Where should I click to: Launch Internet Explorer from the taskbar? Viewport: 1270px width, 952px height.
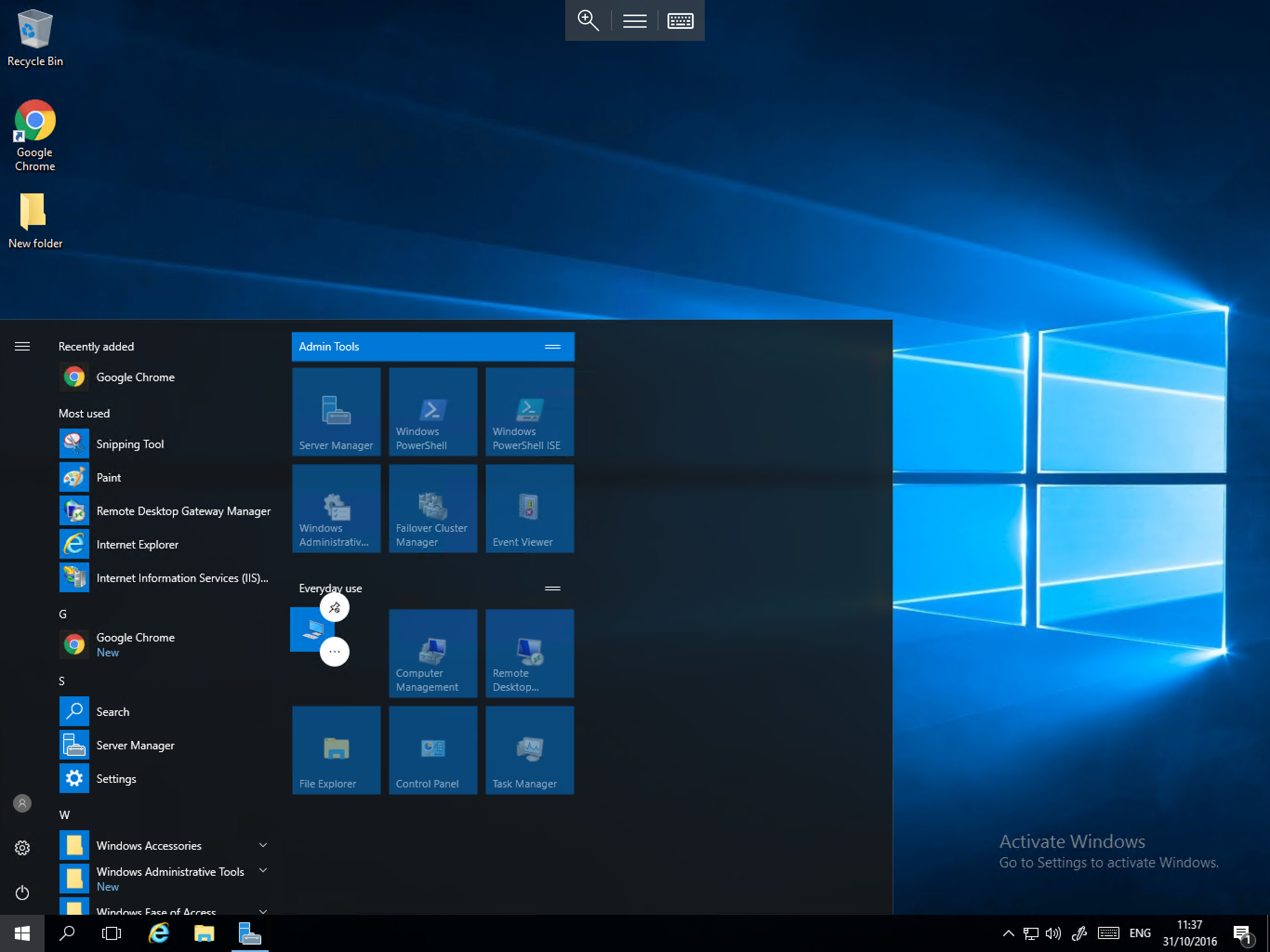tap(159, 933)
